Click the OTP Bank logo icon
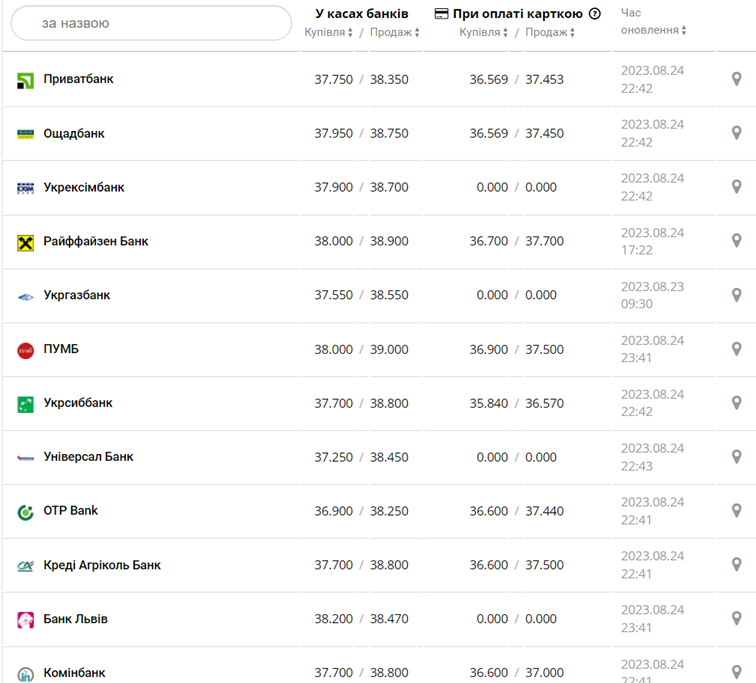 coord(26,512)
